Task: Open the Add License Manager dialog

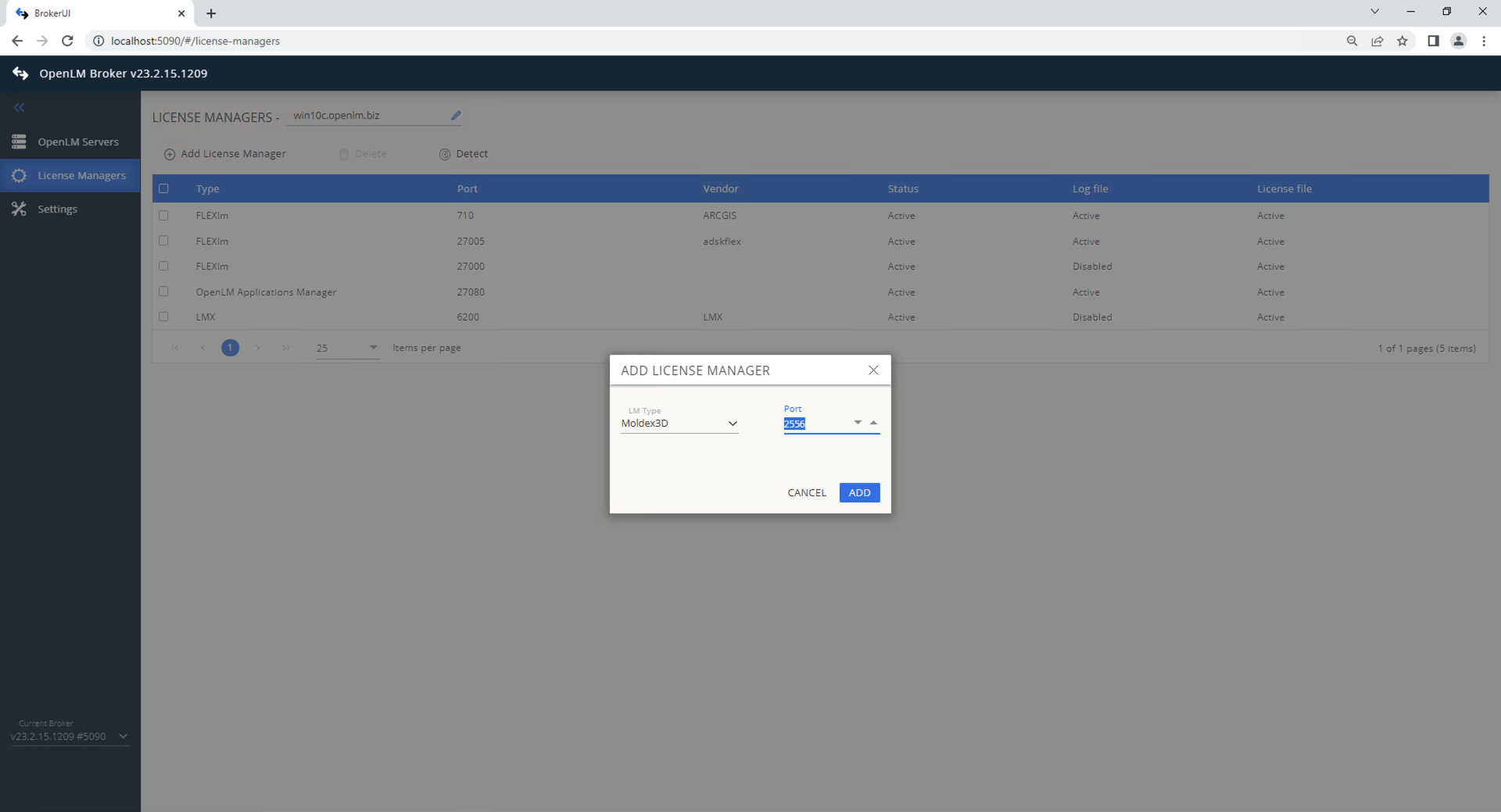Action: [224, 153]
